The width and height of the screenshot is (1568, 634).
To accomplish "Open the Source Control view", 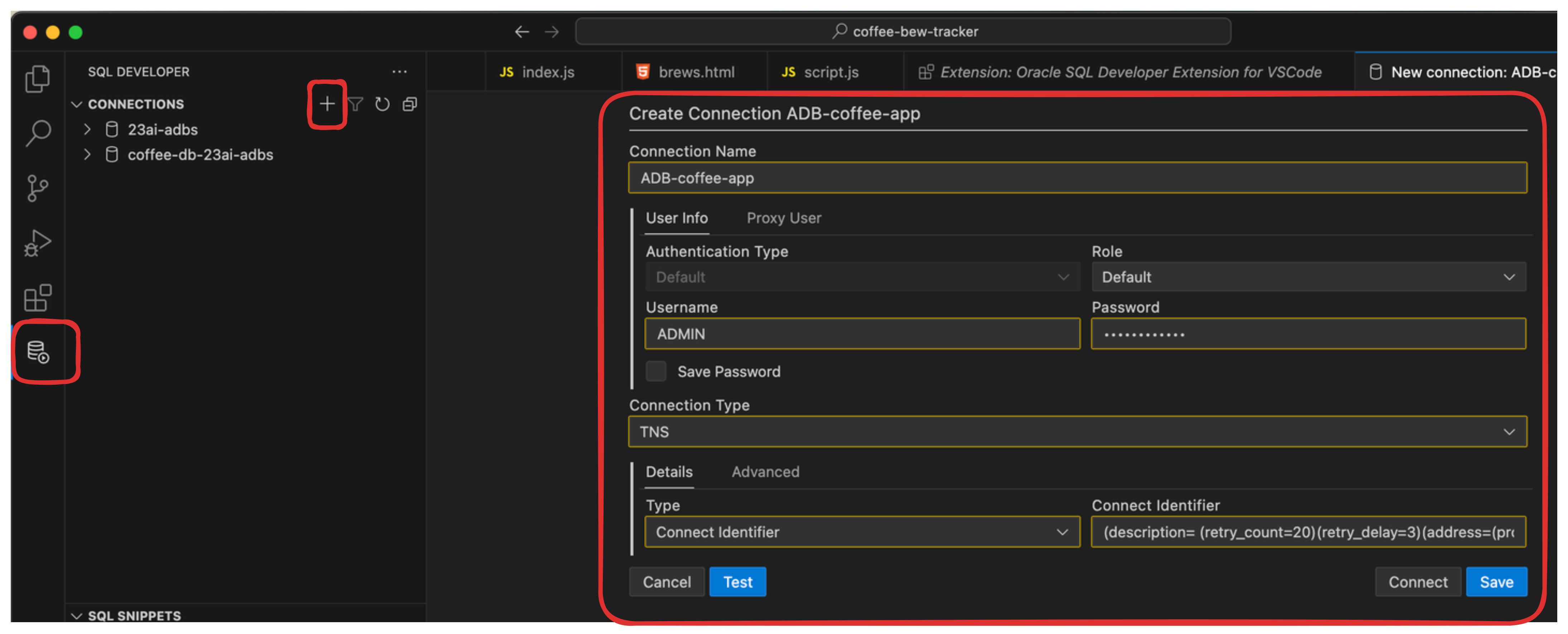I will click(38, 188).
